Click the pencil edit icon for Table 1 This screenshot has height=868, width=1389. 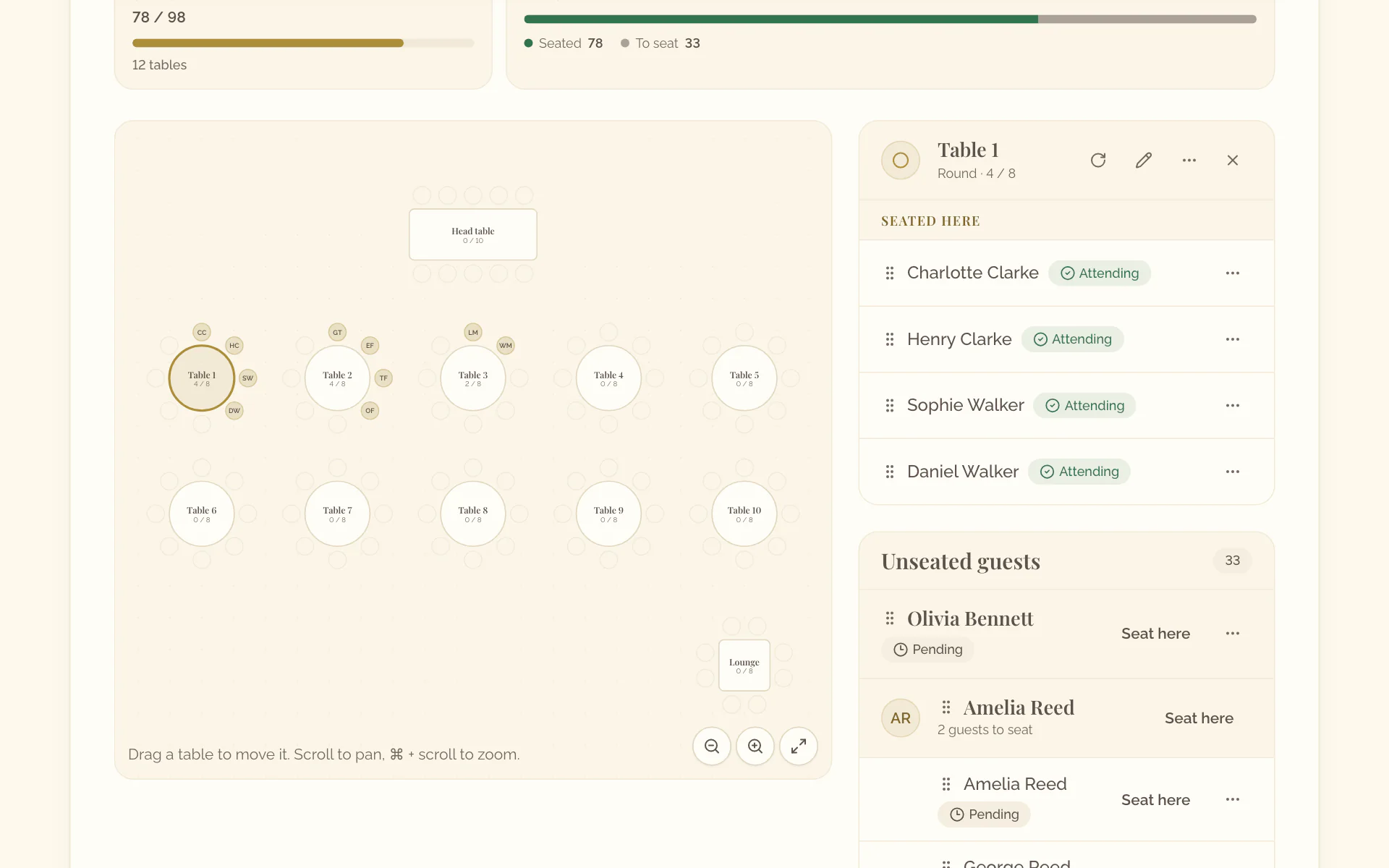click(1144, 160)
